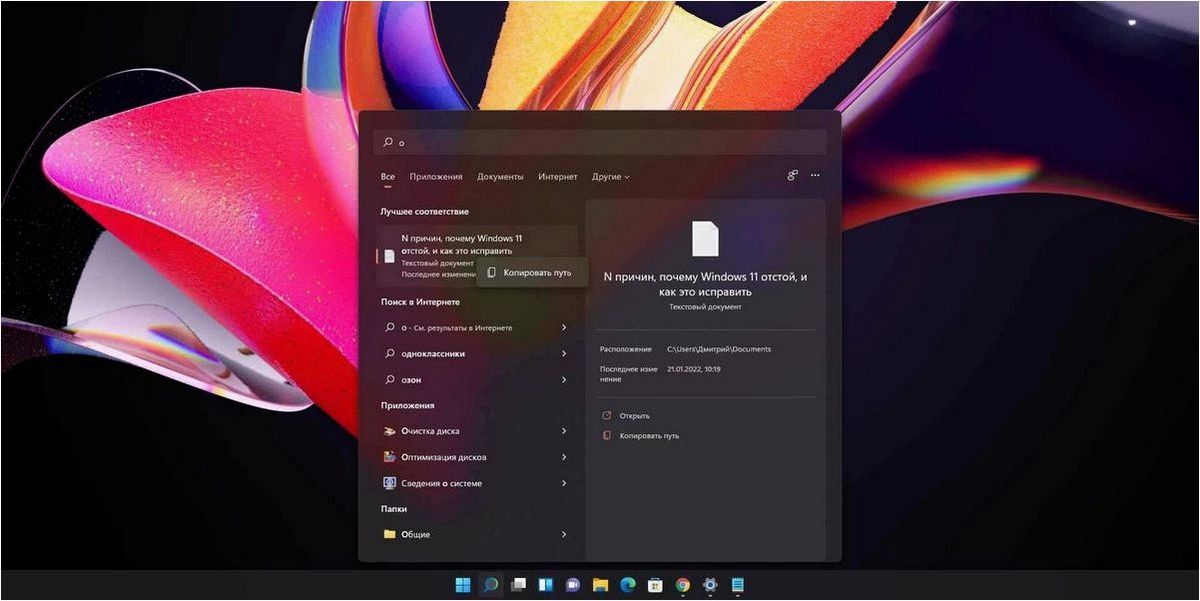Expand arrow next to озон

click(x=564, y=380)
